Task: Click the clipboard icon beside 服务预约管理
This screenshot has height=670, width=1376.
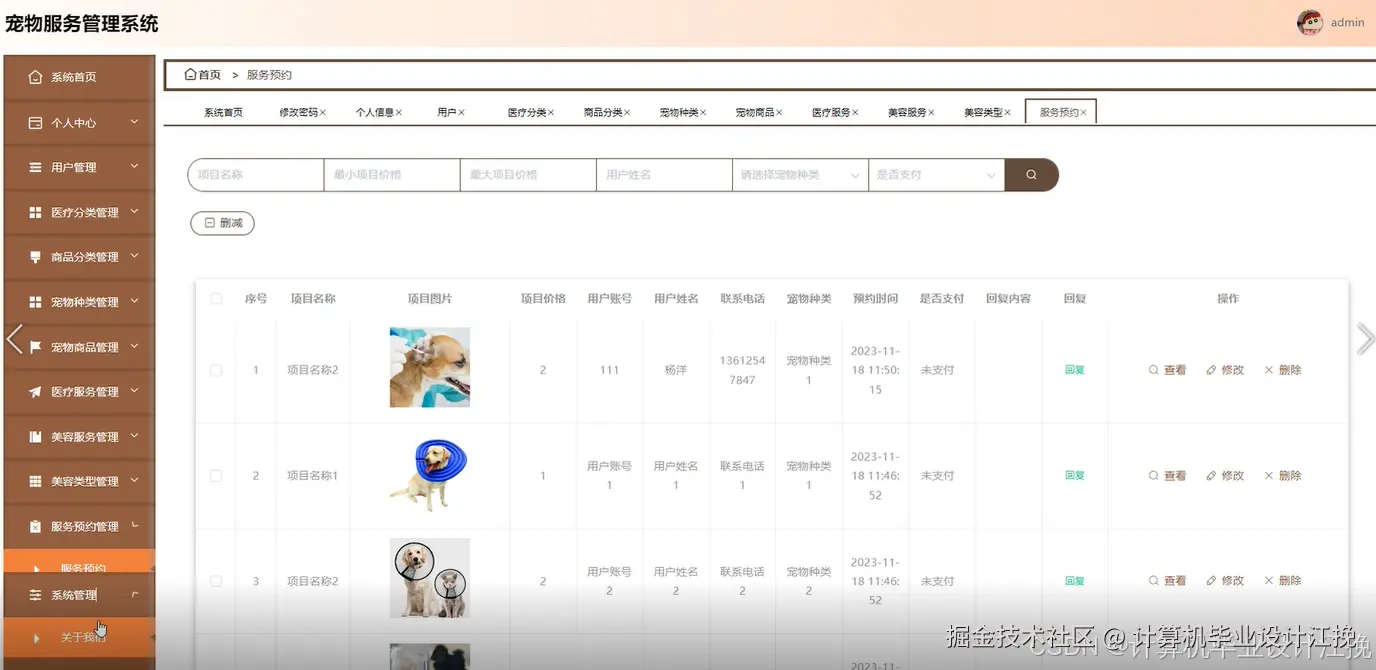Action: pyautogui.click(x=35, y=526)
